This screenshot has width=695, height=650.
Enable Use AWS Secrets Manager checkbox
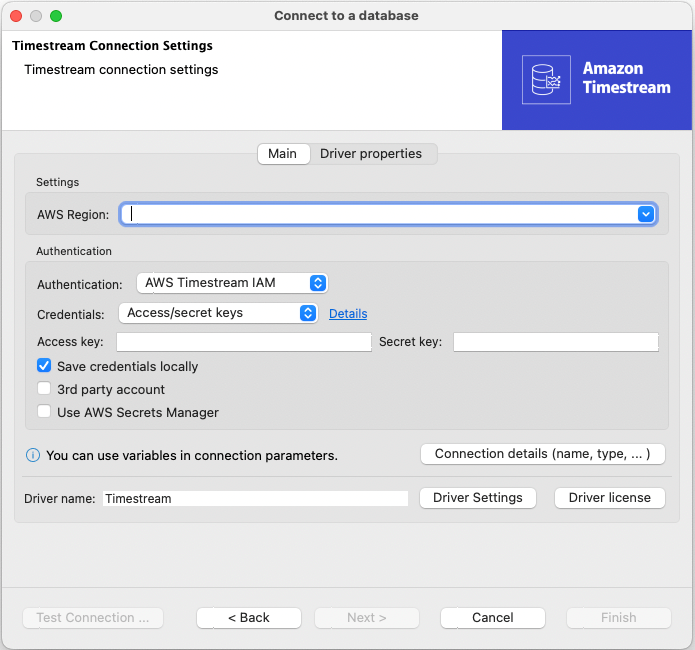[x=44, y=412]
